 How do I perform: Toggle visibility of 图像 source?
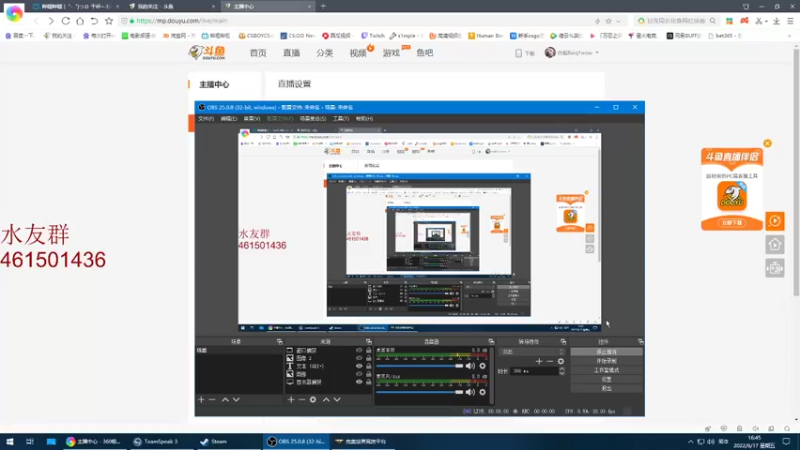pyautogui.click(x=359, y=374)
